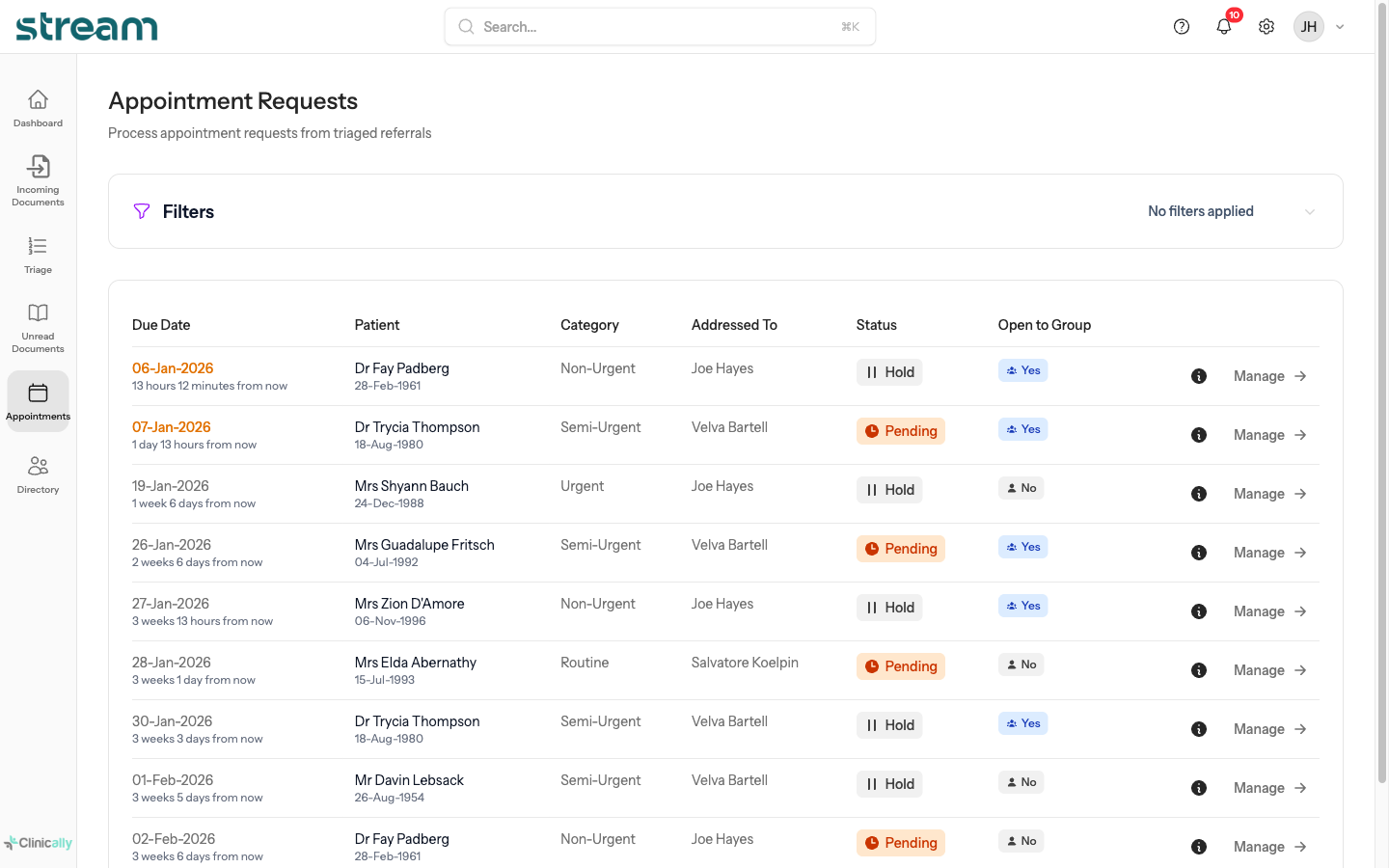Open the Directory section
Viewport: 1389px width, 868px height.
click(x=38, y=474)
